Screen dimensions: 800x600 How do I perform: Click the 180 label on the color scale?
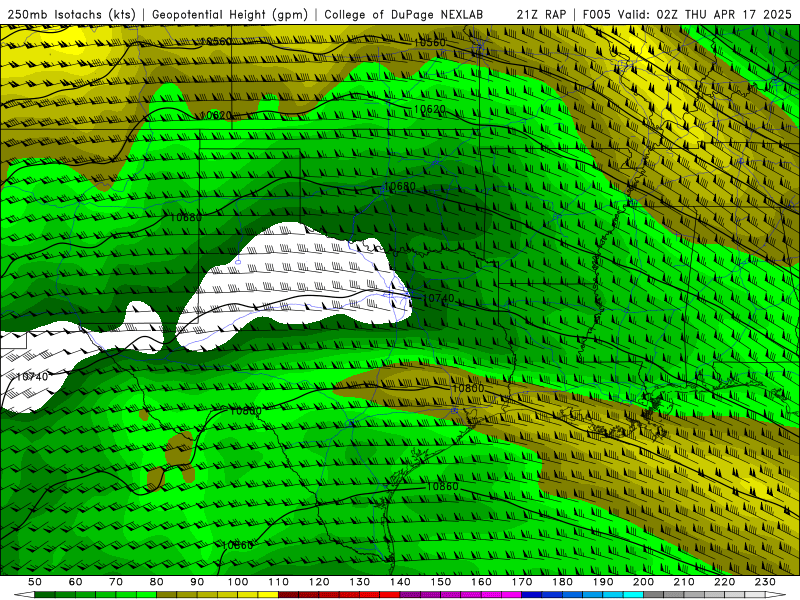[563, 582]
